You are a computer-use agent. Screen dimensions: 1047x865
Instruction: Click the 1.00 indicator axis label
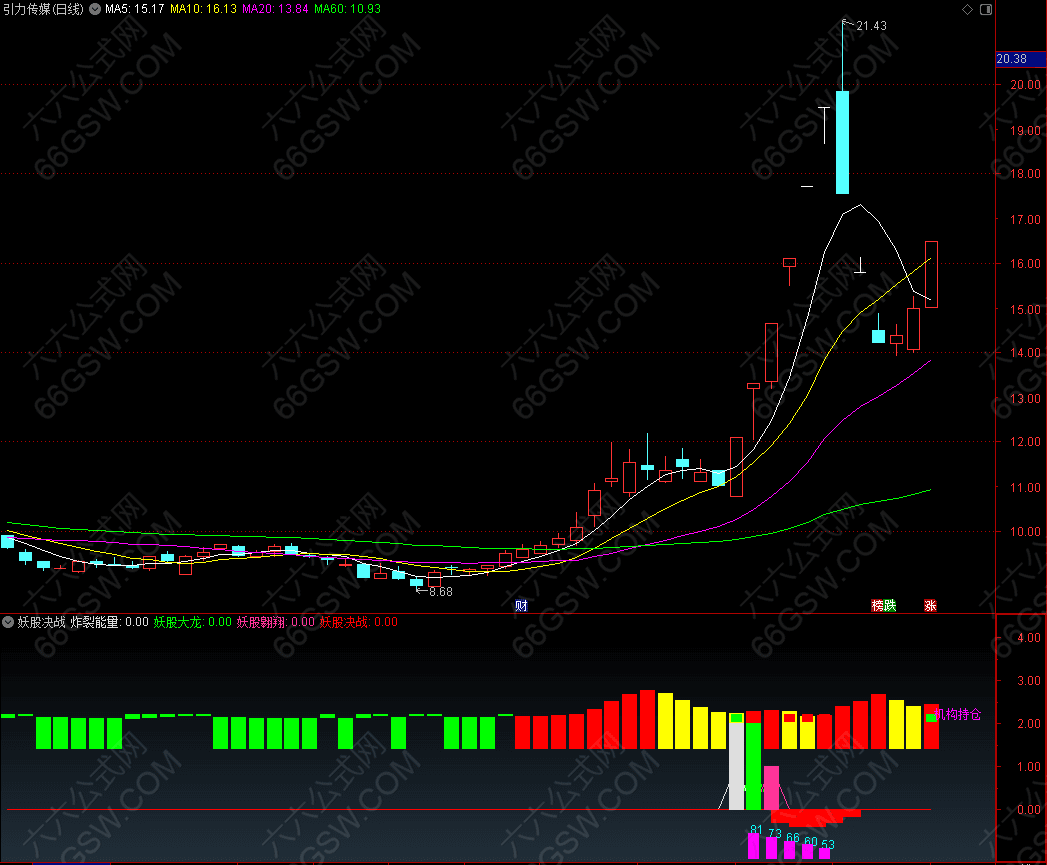[1029, 767]
